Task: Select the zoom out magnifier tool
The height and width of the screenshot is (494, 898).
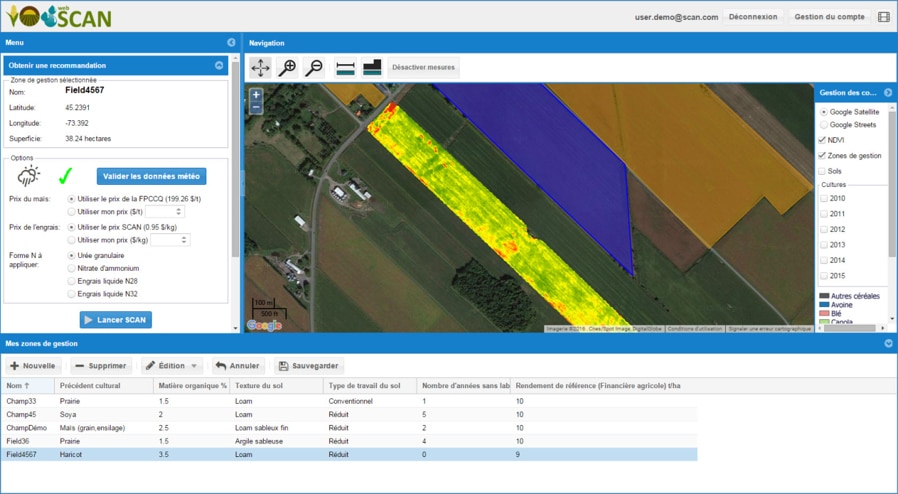Action: (x=314, y=68)
